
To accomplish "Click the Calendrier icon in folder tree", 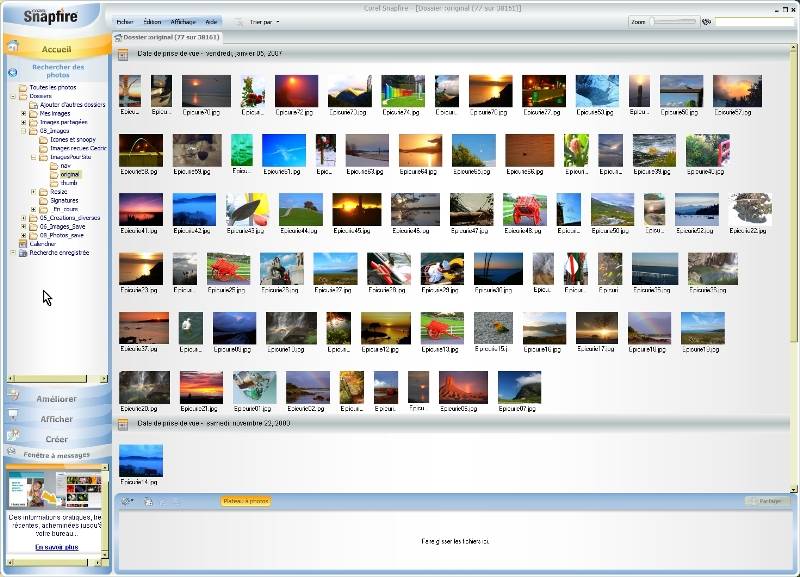I will point(23,244).
